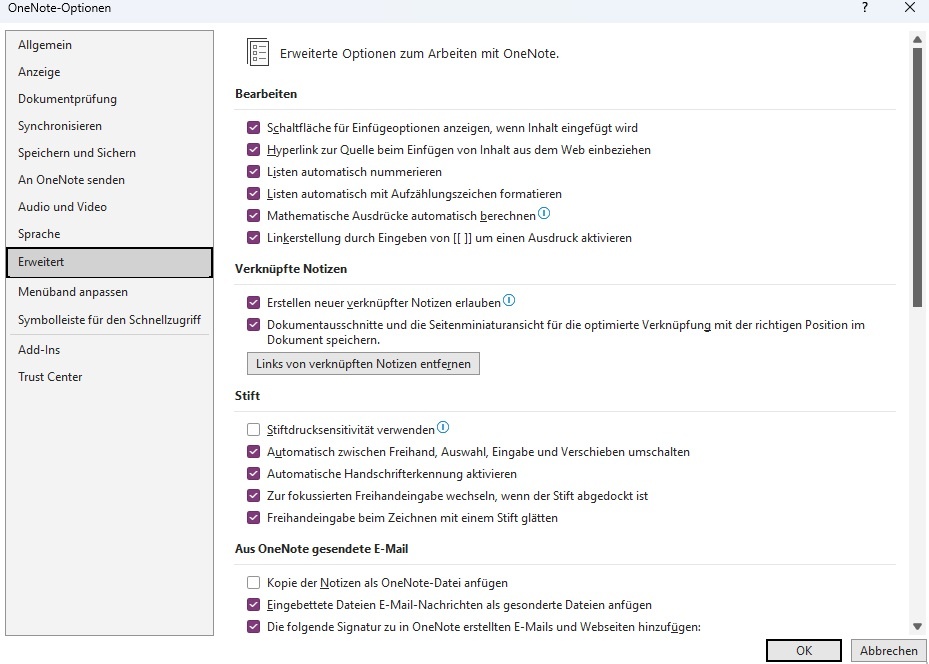Select Dokumentprüfung in the sidebar
The image size is (929, 664).
[x=109, y=99]
